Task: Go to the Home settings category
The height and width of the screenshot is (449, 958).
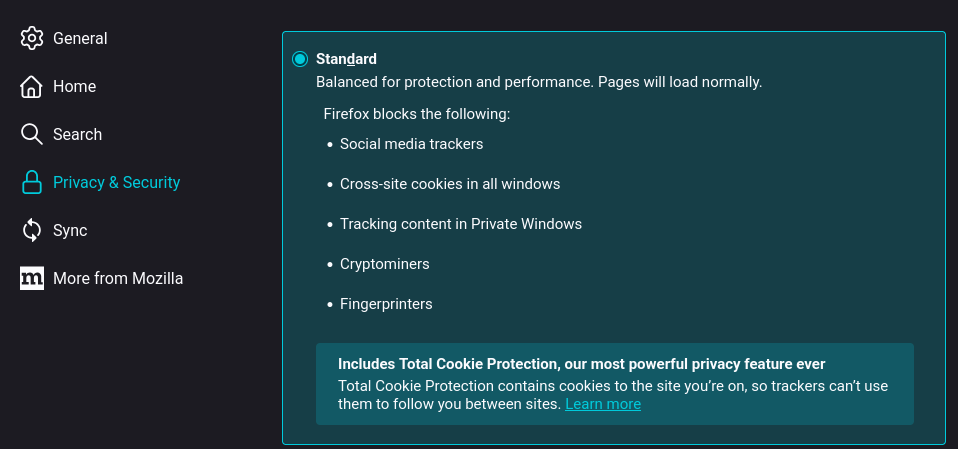Action: [74, 87]
